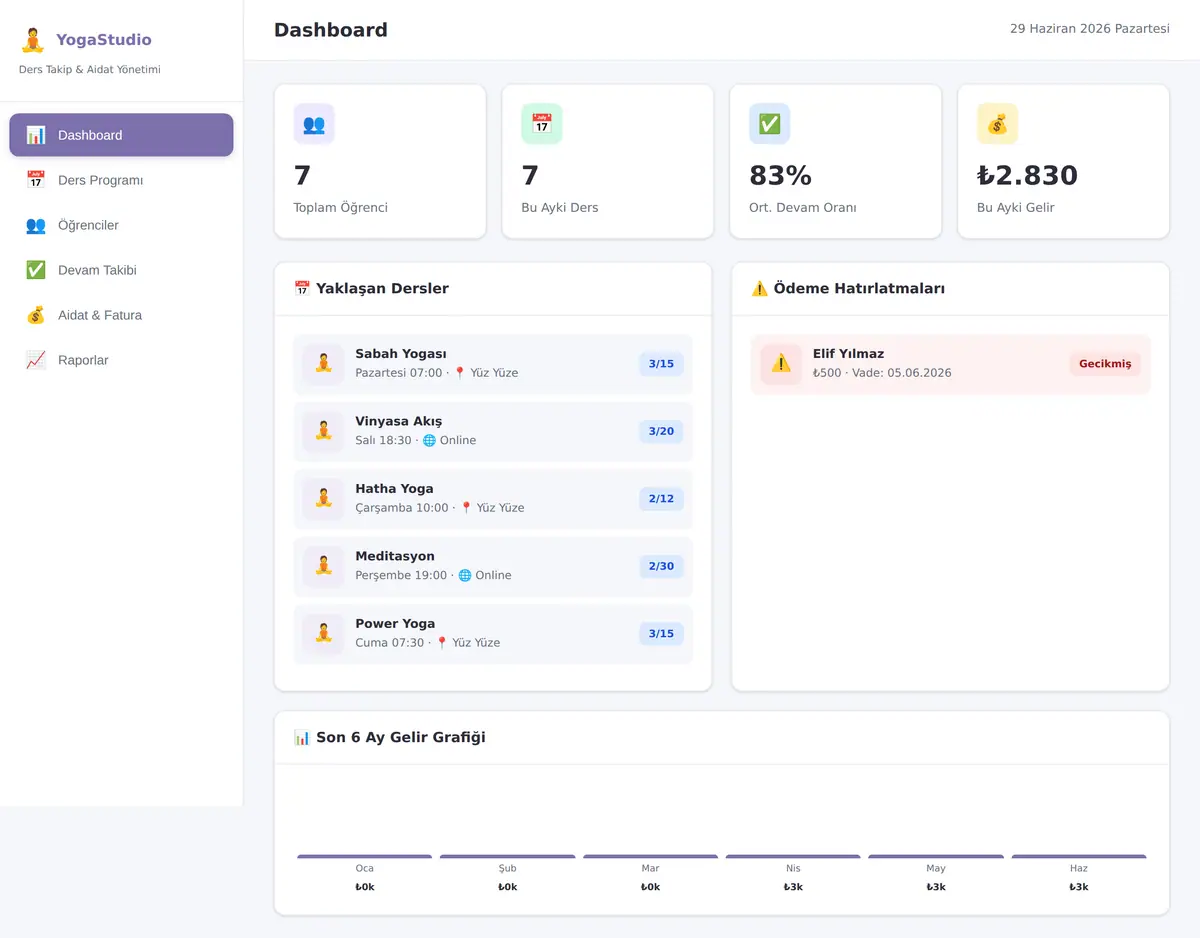The width and height of the screenshot is (1200, 938).
Task: Open Aidat & Fatura page
Action: click(x=121, y=315)
